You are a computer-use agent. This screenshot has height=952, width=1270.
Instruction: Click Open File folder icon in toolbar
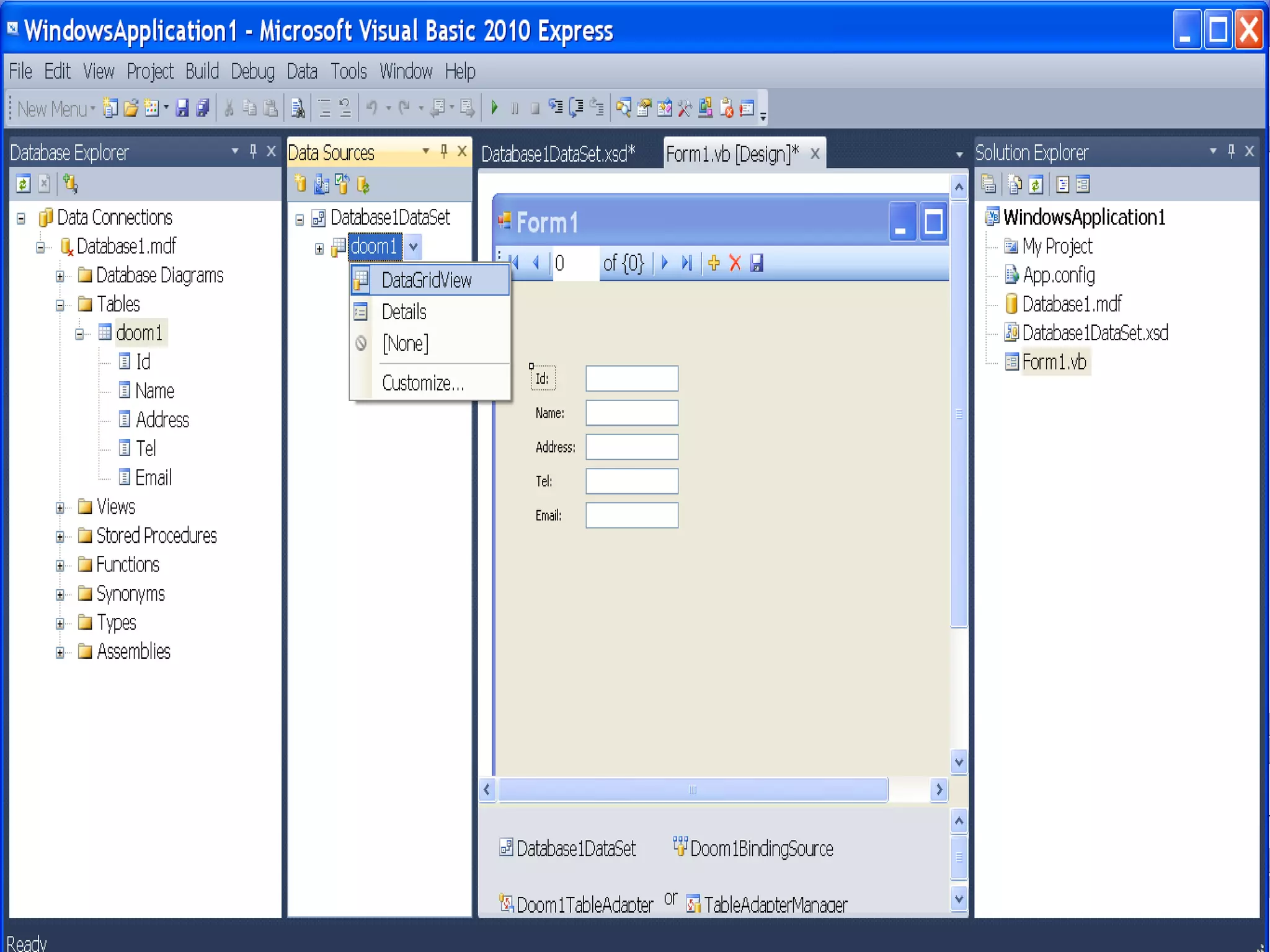(131, 108)
